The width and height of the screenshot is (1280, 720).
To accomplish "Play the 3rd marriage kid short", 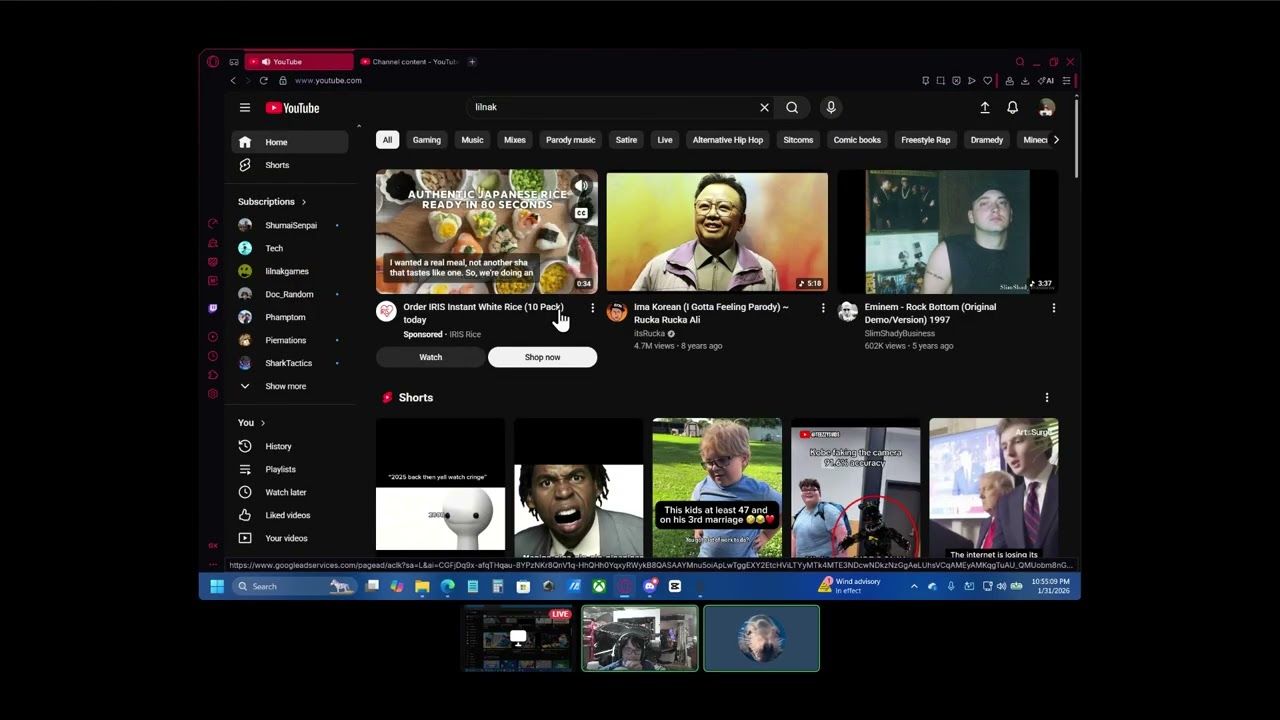I will point(717,487).
